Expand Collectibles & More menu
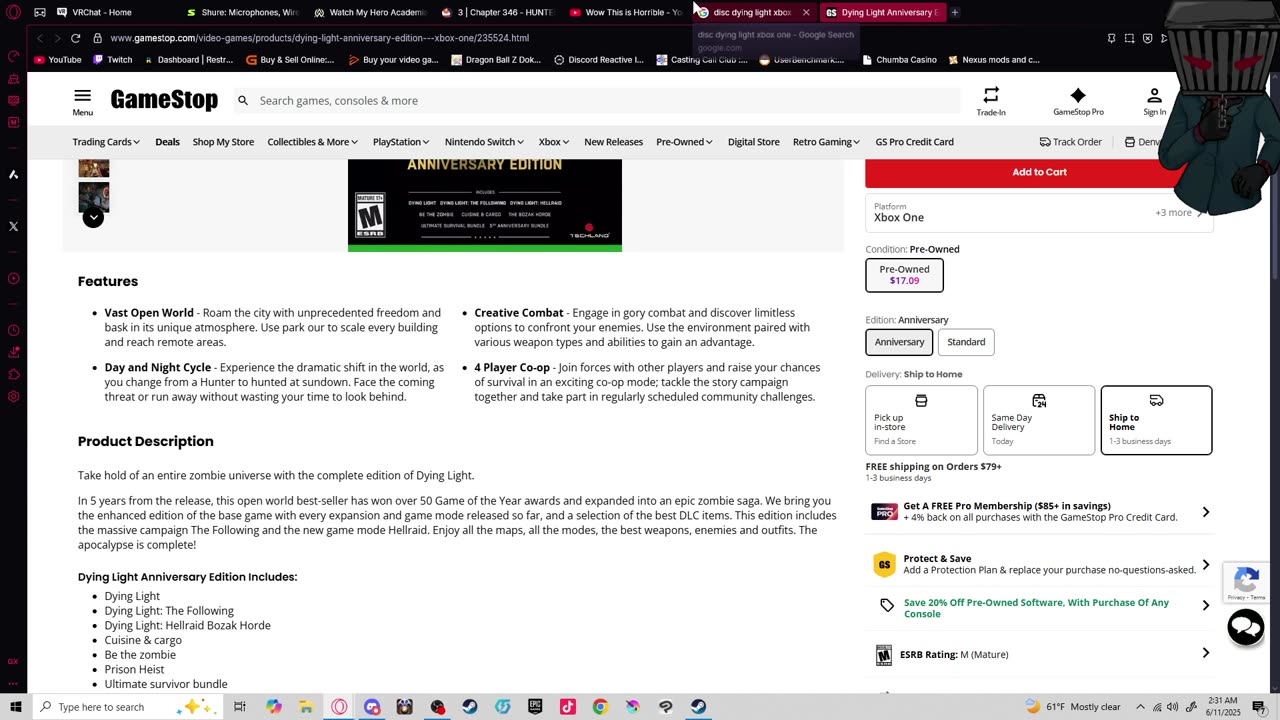Viewport: 1280px width, 720px height. [313, 142]
